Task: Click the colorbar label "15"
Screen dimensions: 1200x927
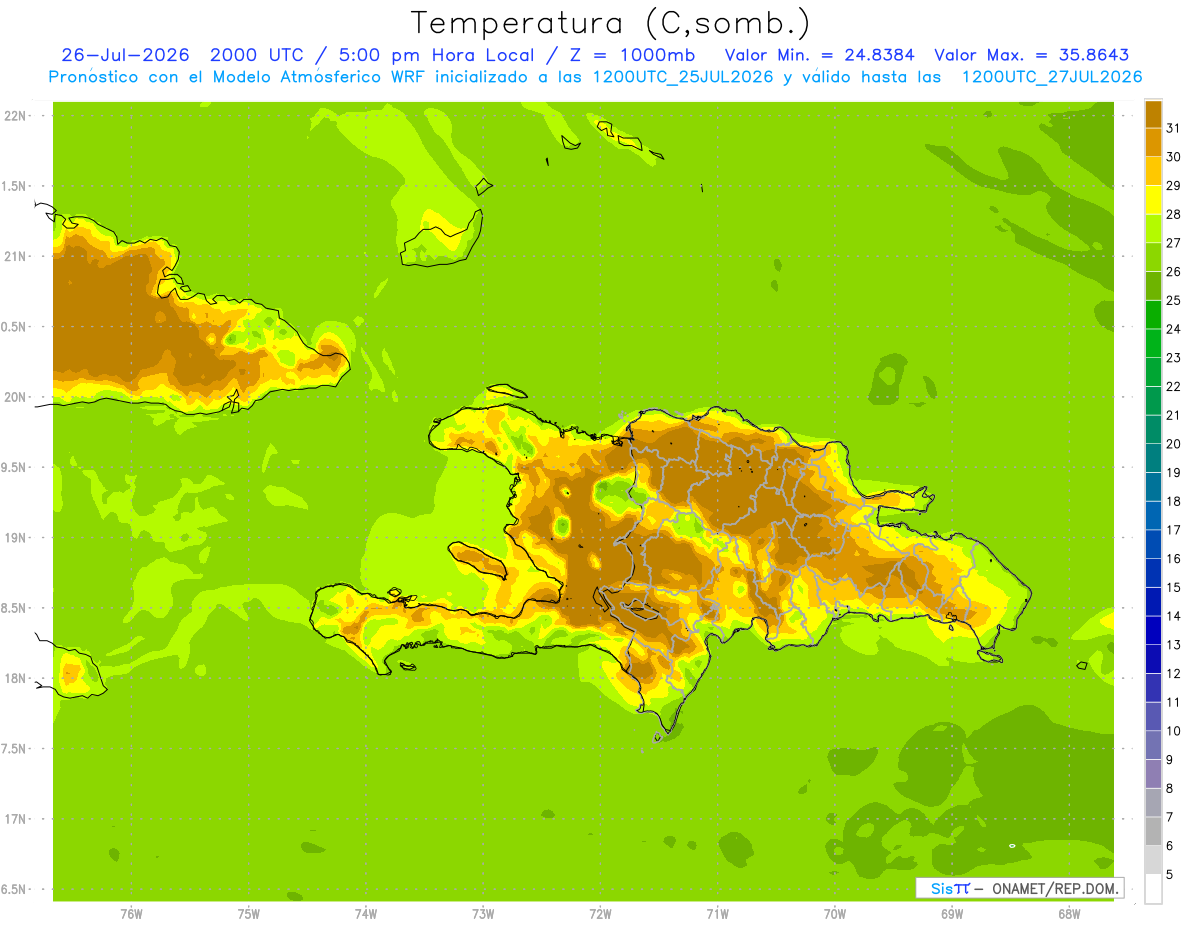Action: 1173,587
